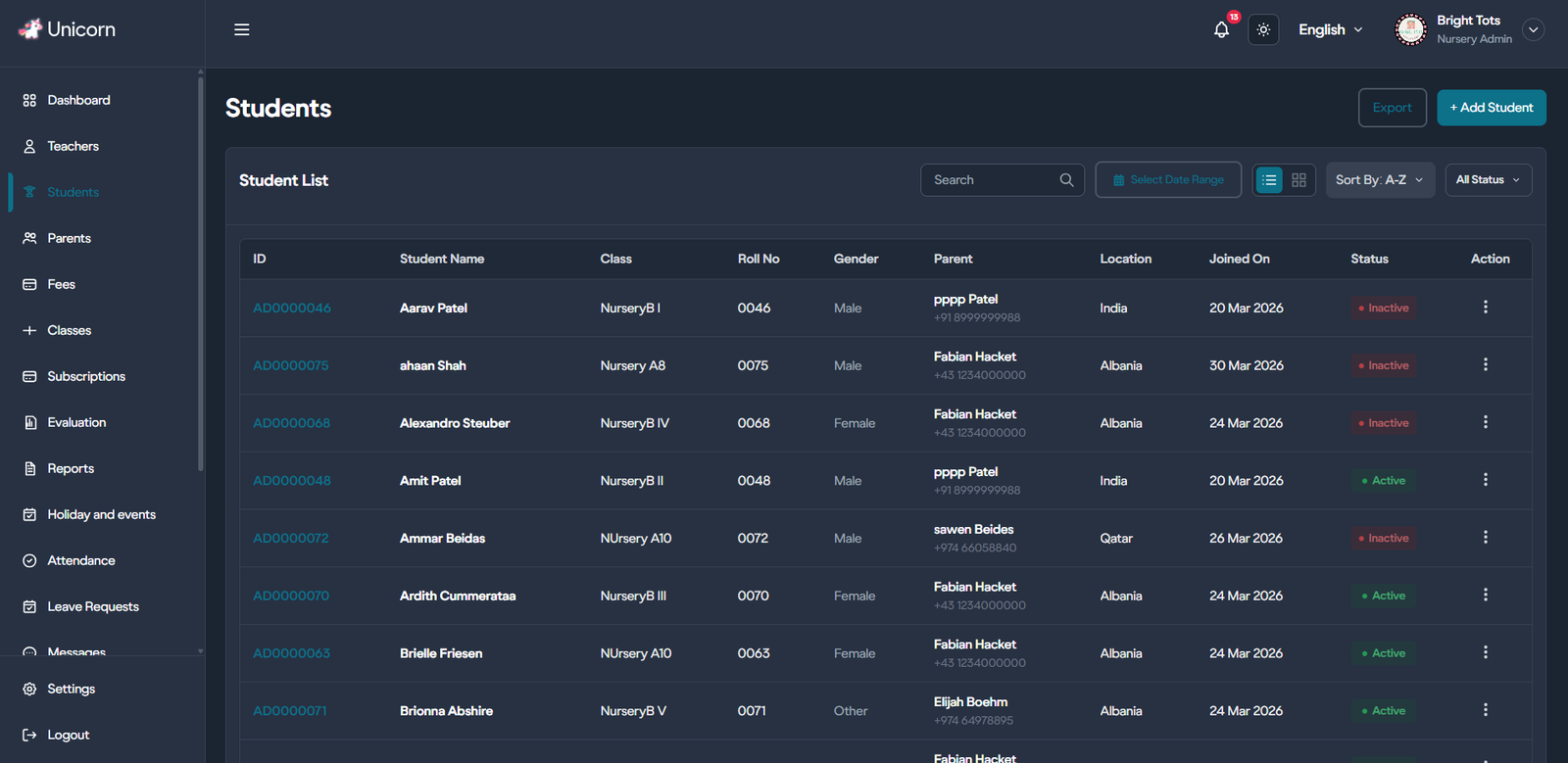Open action menu for Amit Patel

pyautogui.click(x=1486, y=480)
